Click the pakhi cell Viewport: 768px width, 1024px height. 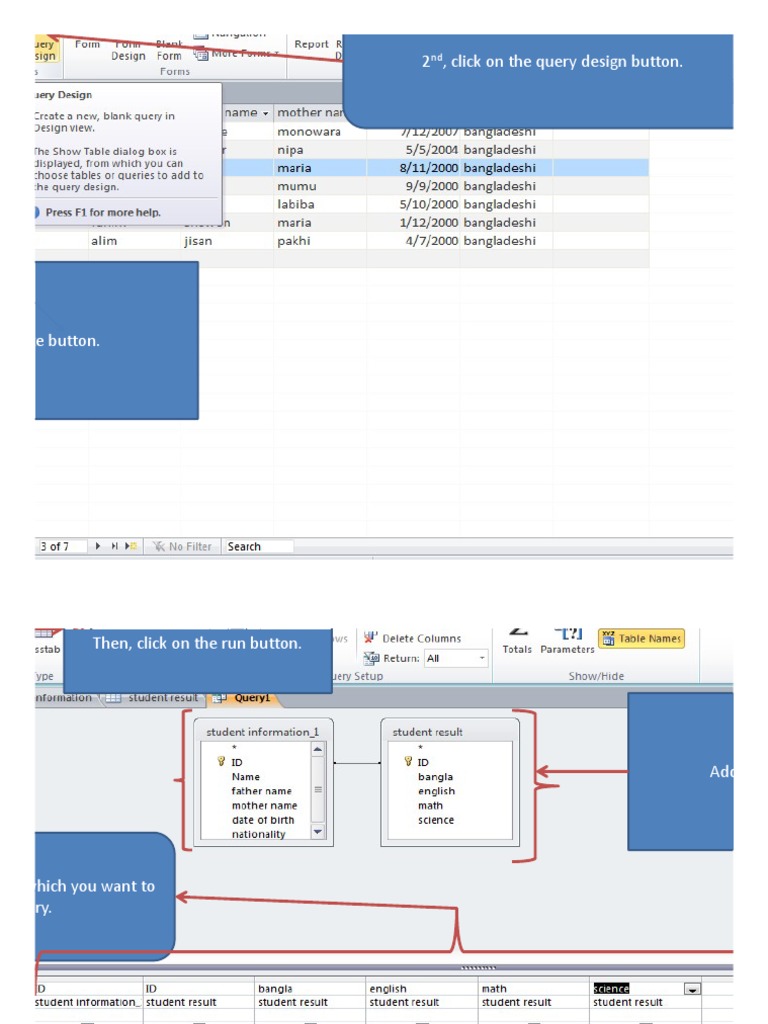[319, 241]
